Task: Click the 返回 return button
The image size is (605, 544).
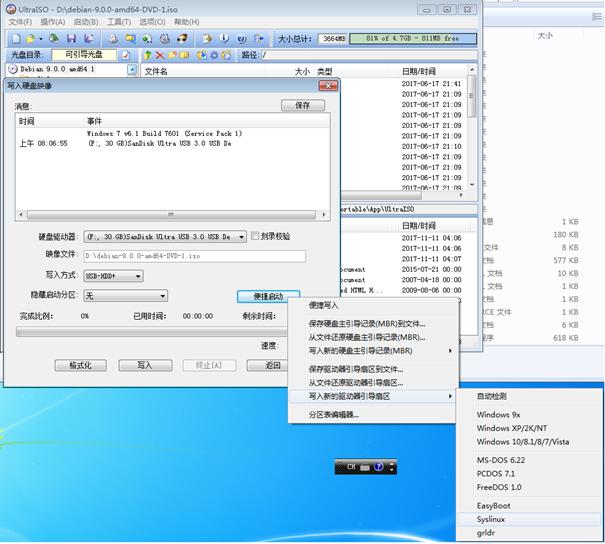Action: click(x=268, y=365)
